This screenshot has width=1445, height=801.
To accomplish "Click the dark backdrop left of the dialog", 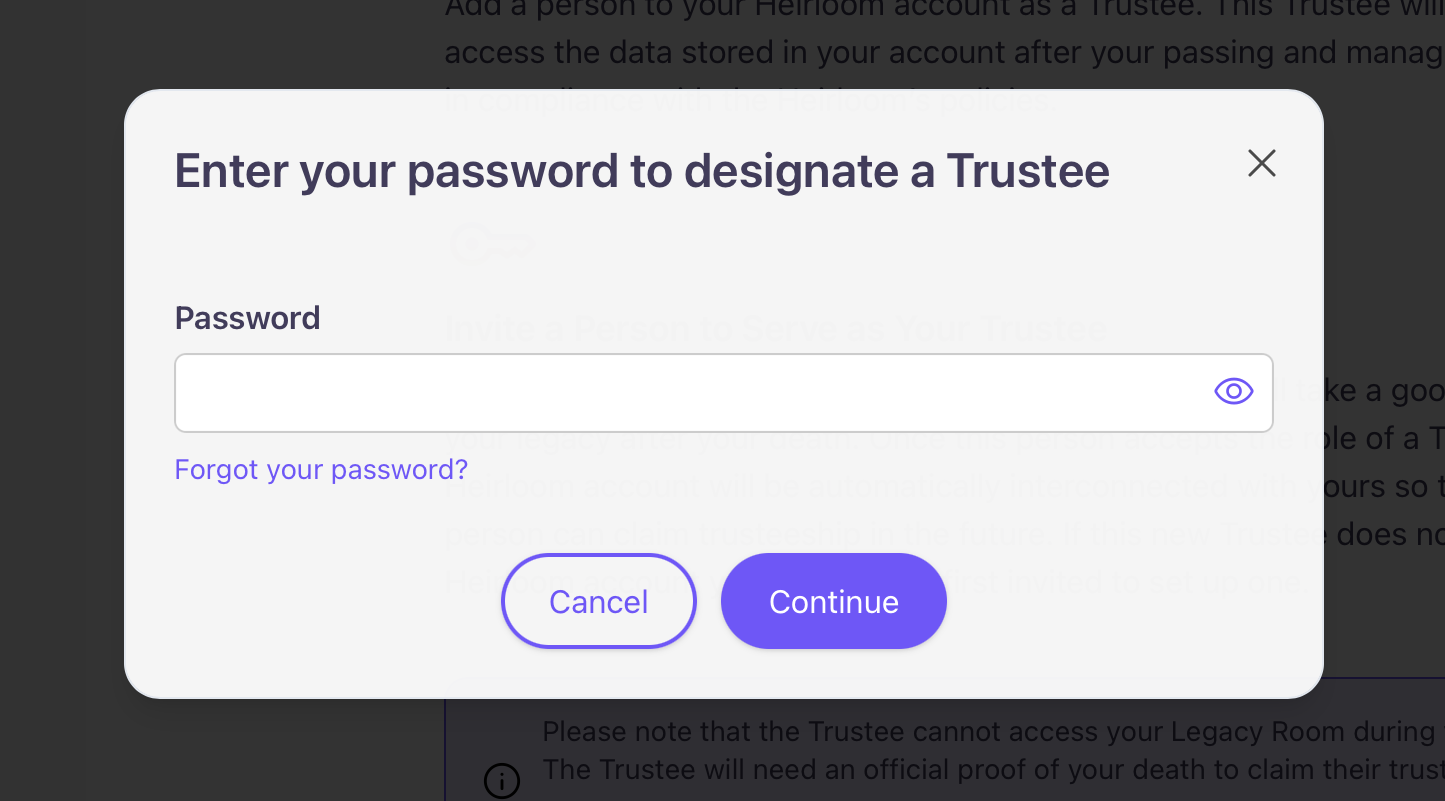I will coord(60,400).
